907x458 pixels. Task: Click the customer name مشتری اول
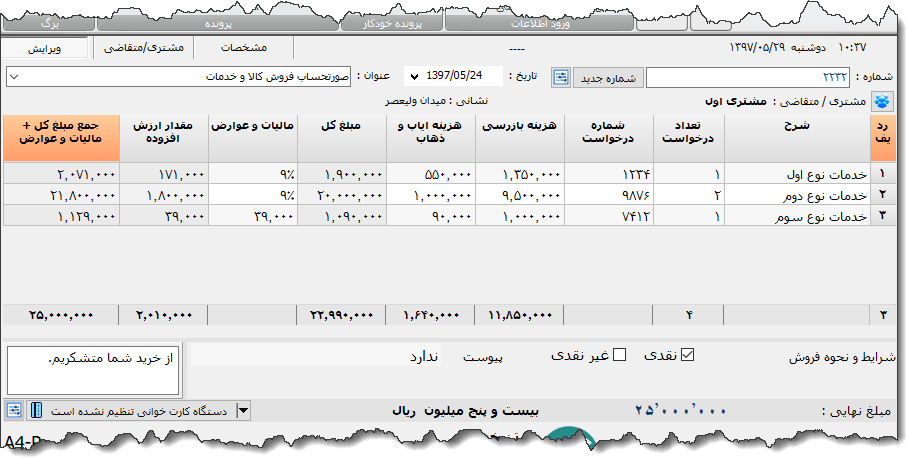(x=736, y=102)
